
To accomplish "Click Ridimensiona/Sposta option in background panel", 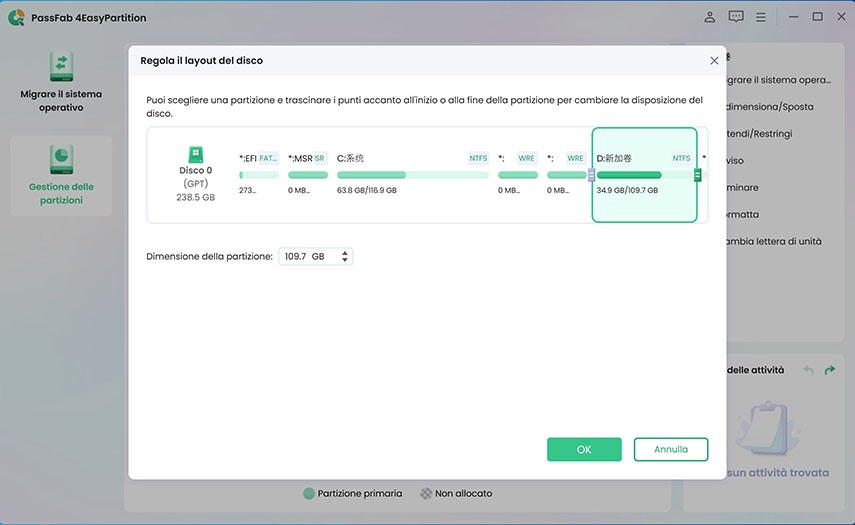I will 769,107.
